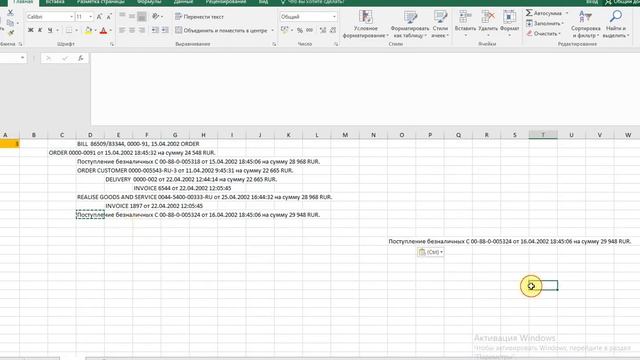
Task: Select column M header
Action: click(345, 135)
